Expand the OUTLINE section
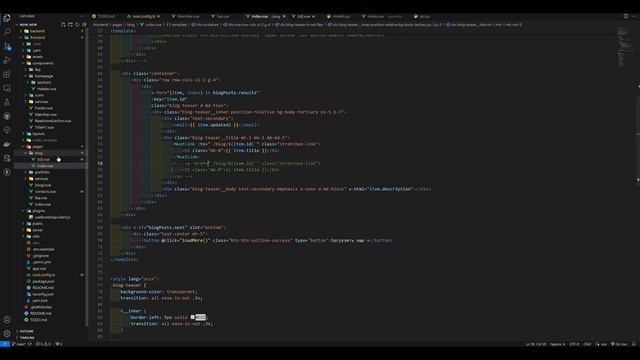The image size is (640, 360). (x=27, y=331)
